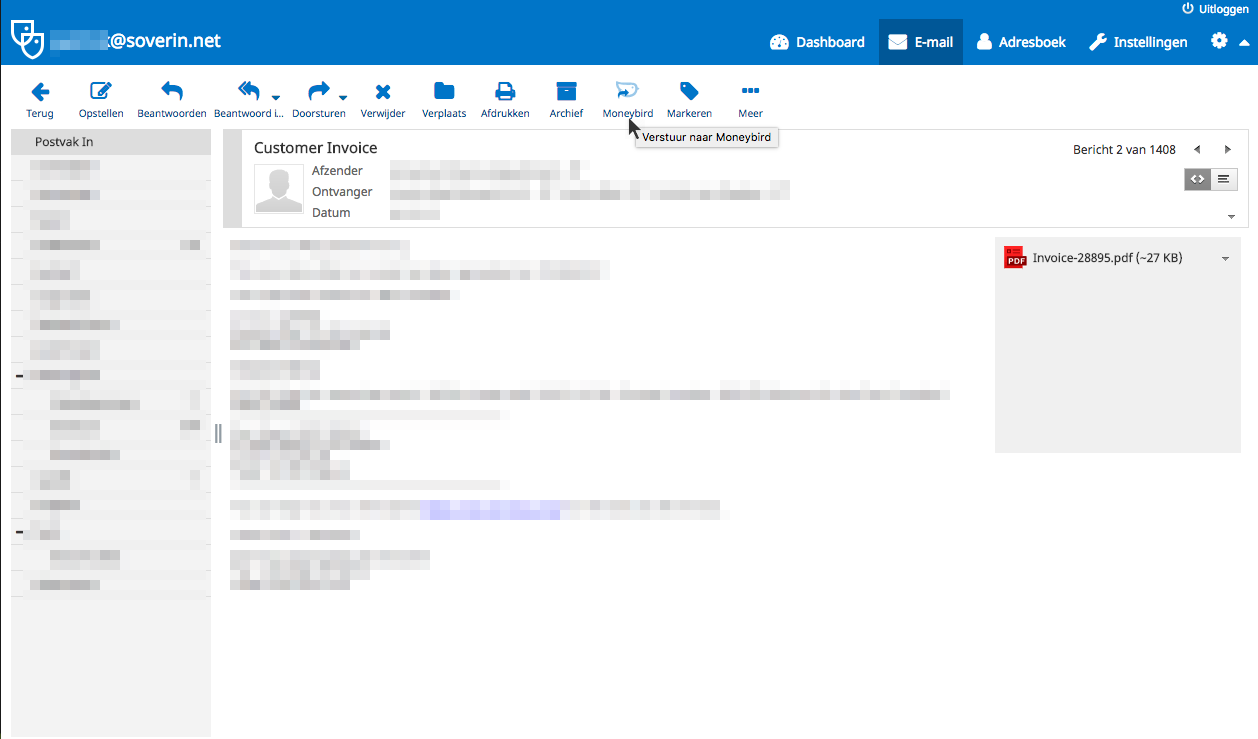Switch to plain text message view
This screenshot has height=739, width=1258.
tap(1222, 179)
